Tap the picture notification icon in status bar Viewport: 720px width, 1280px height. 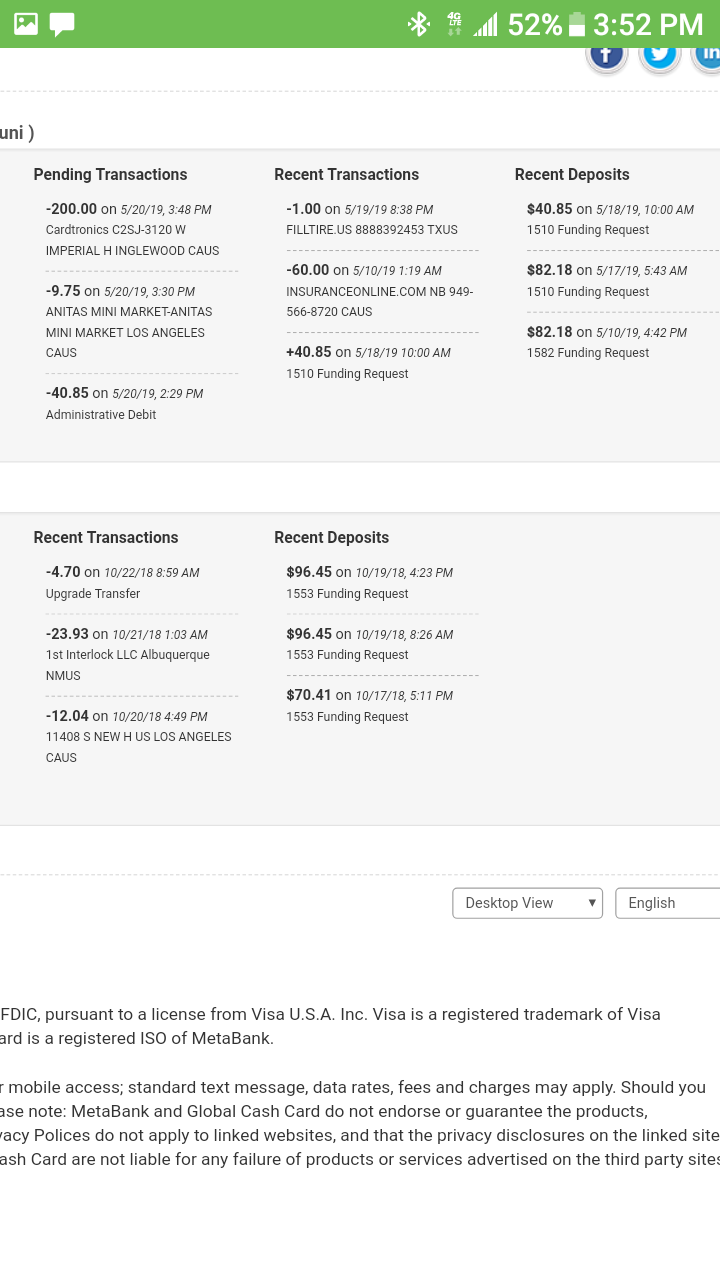click(26, 24)
